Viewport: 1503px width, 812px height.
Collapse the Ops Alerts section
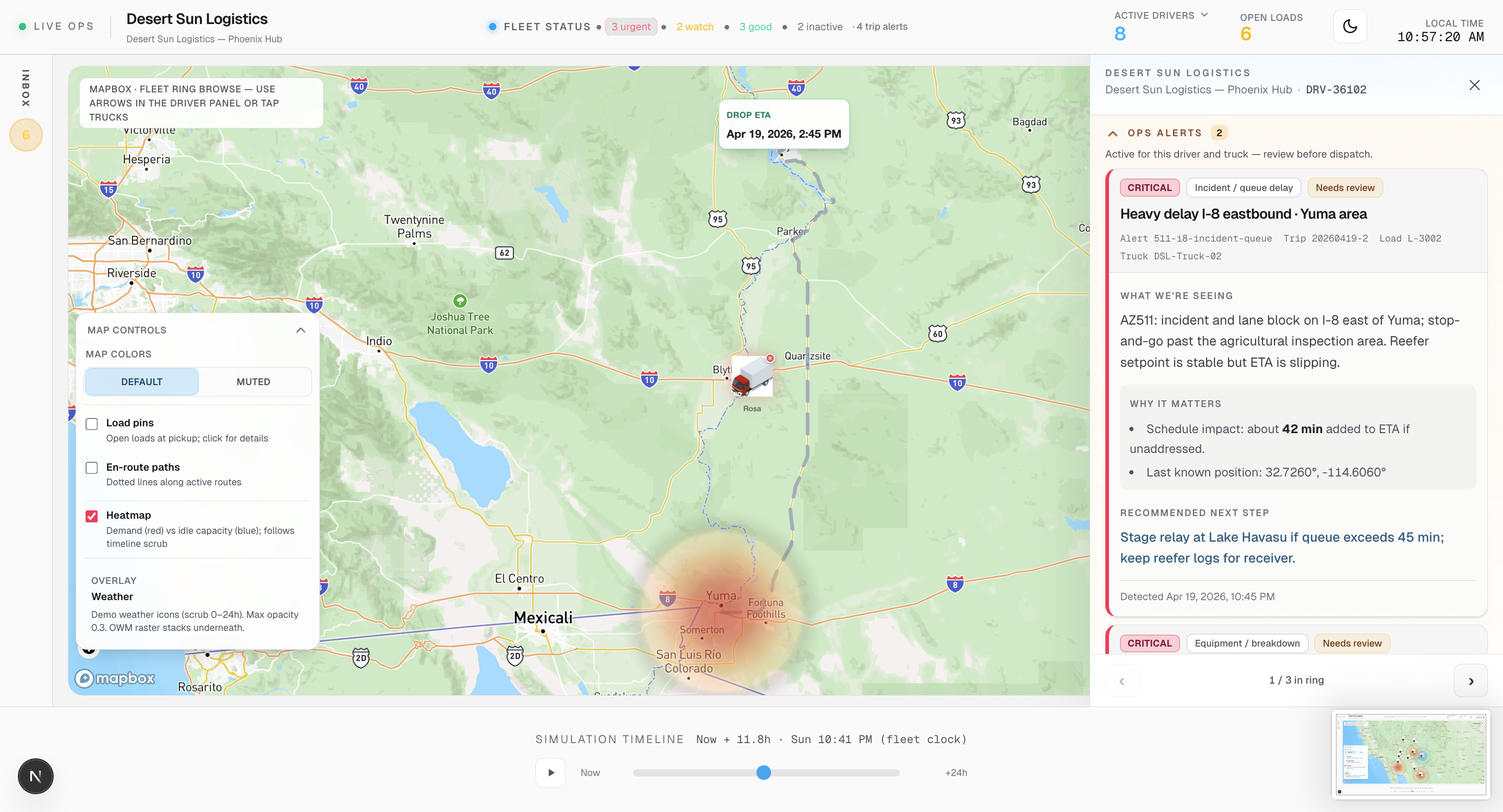pos(1113,133)
